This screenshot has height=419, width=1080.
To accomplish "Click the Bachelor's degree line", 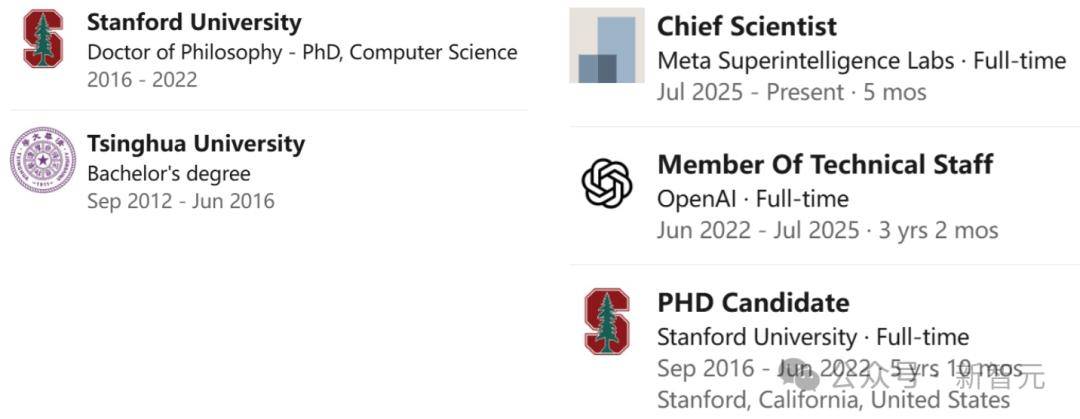I will click(168, 173).
